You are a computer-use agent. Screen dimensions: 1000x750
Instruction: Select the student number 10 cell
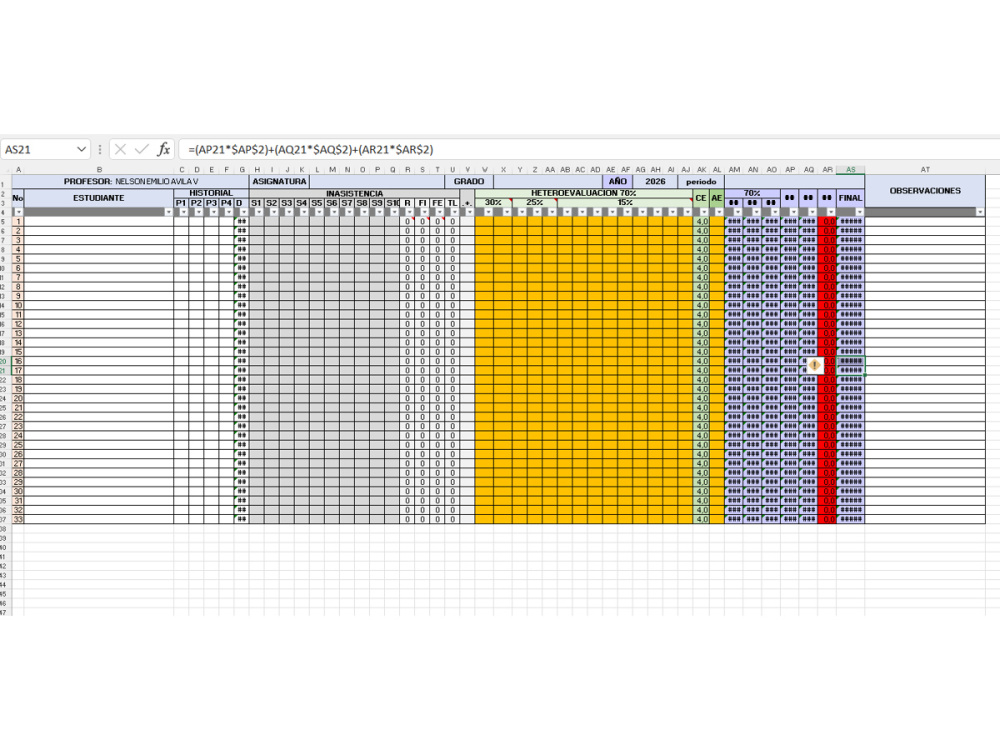18,305
